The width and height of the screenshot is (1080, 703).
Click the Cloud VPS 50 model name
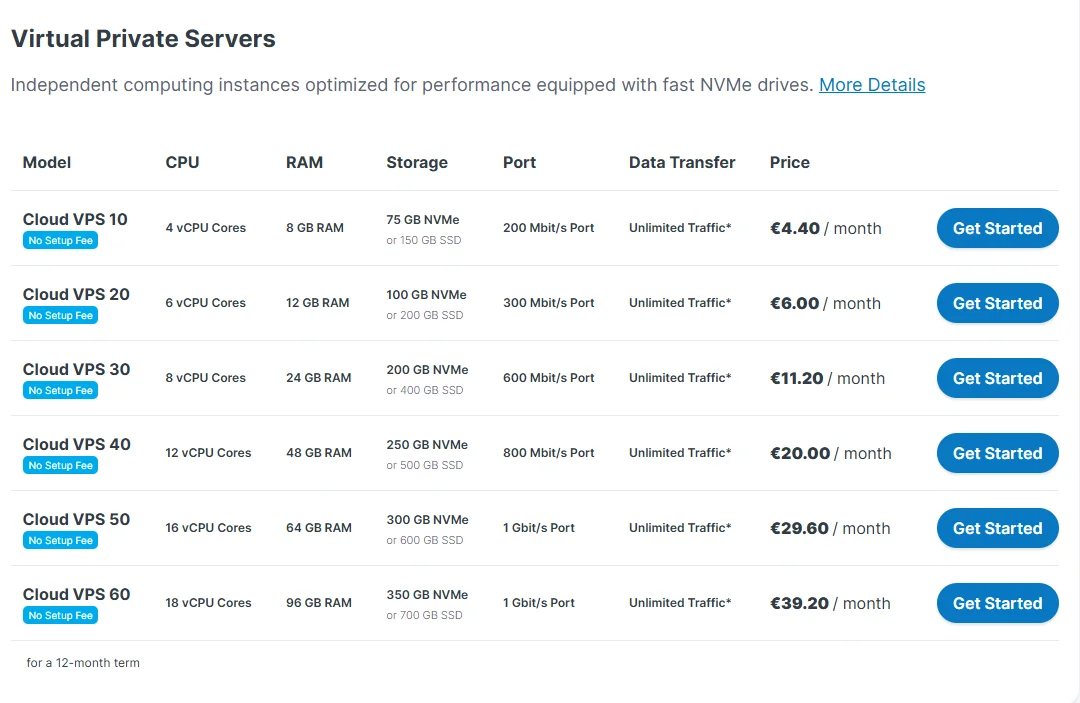[76, 519]
